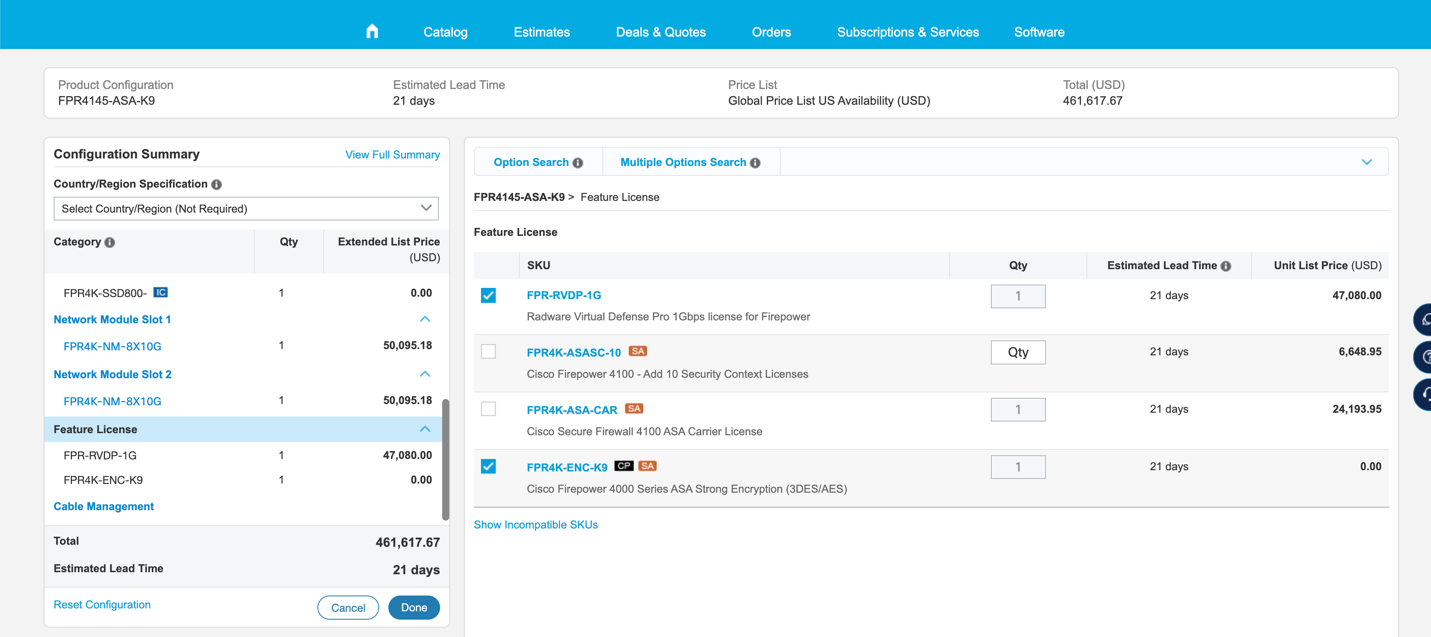Click View Full Summary link
Viewport: 1431px width, 637px height.
392,155
